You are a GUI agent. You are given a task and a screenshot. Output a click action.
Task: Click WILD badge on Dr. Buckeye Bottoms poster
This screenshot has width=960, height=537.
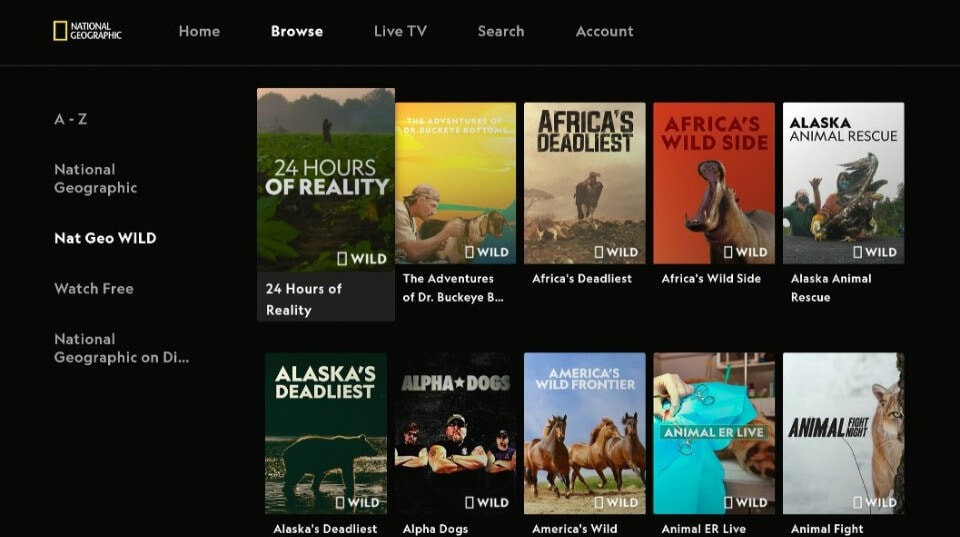tap(487, 252)
